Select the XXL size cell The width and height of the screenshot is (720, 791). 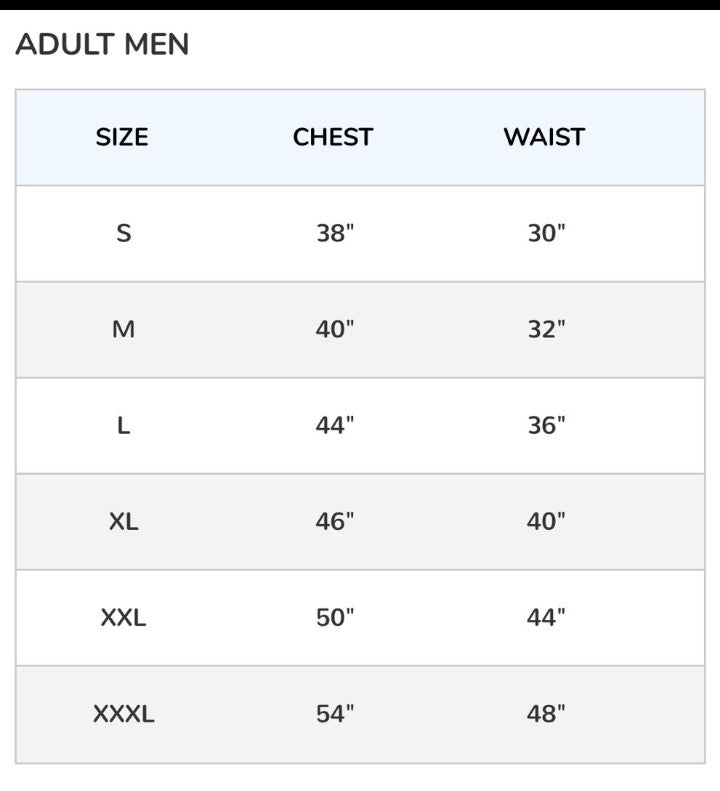click(123, 618)
